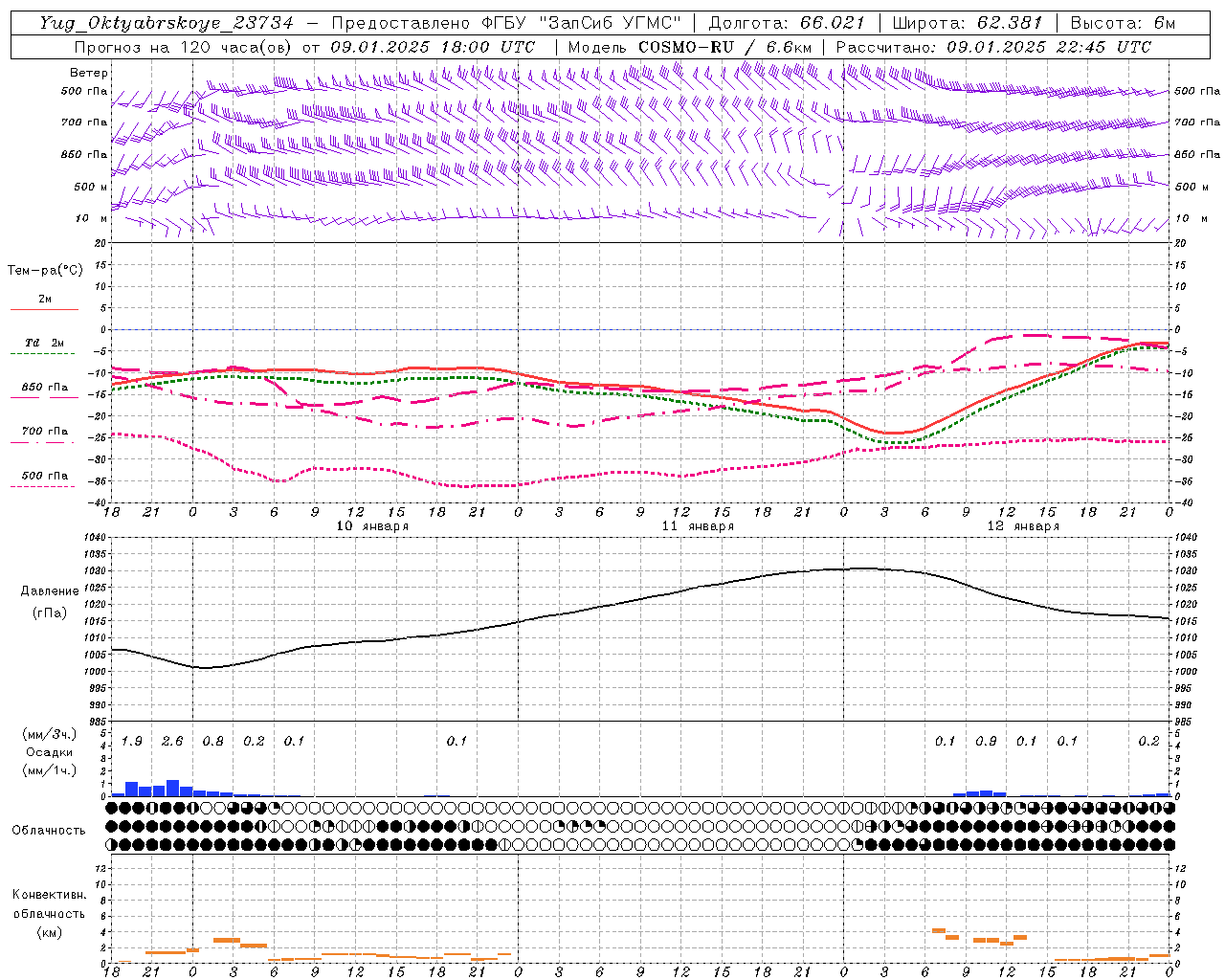Click the (км) unit label for convective cloud

coord(49,932)
